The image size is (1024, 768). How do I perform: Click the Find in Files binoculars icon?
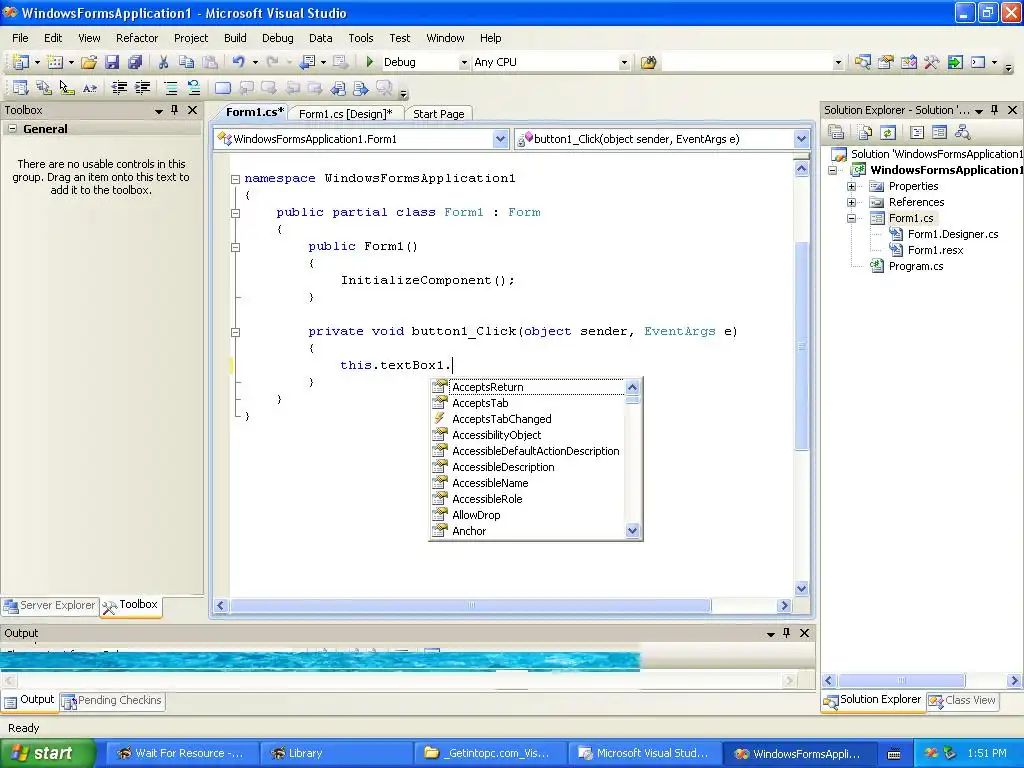point(648,63)
